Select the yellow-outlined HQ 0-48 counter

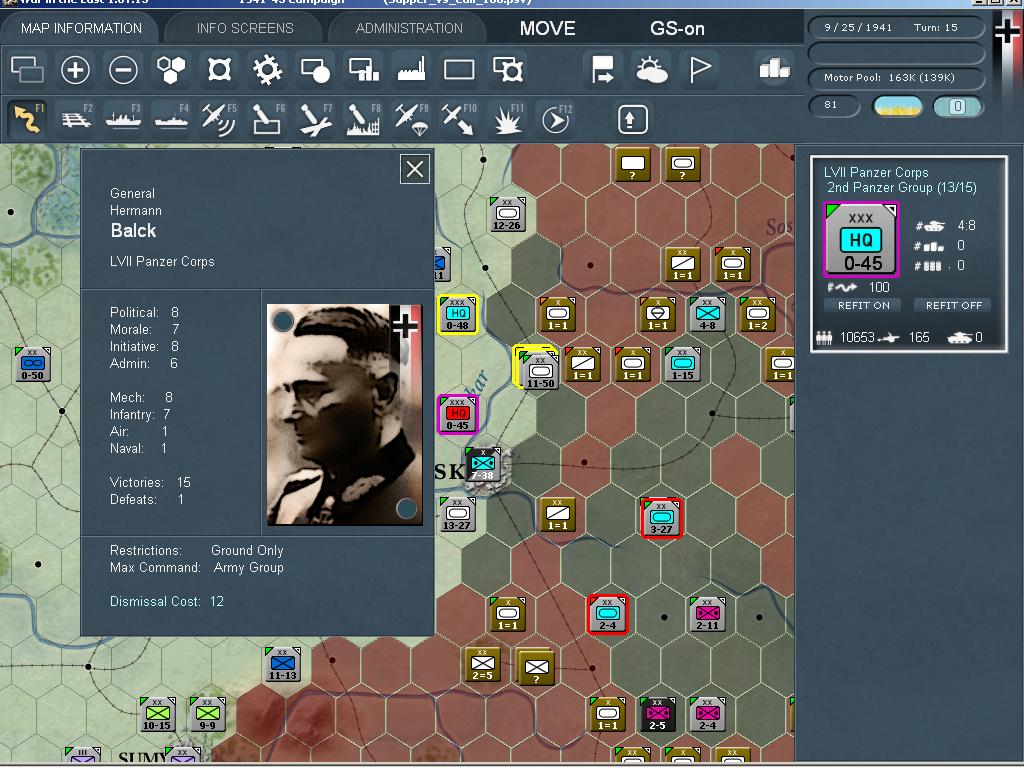pyautogui.click(x=458, y=314)
